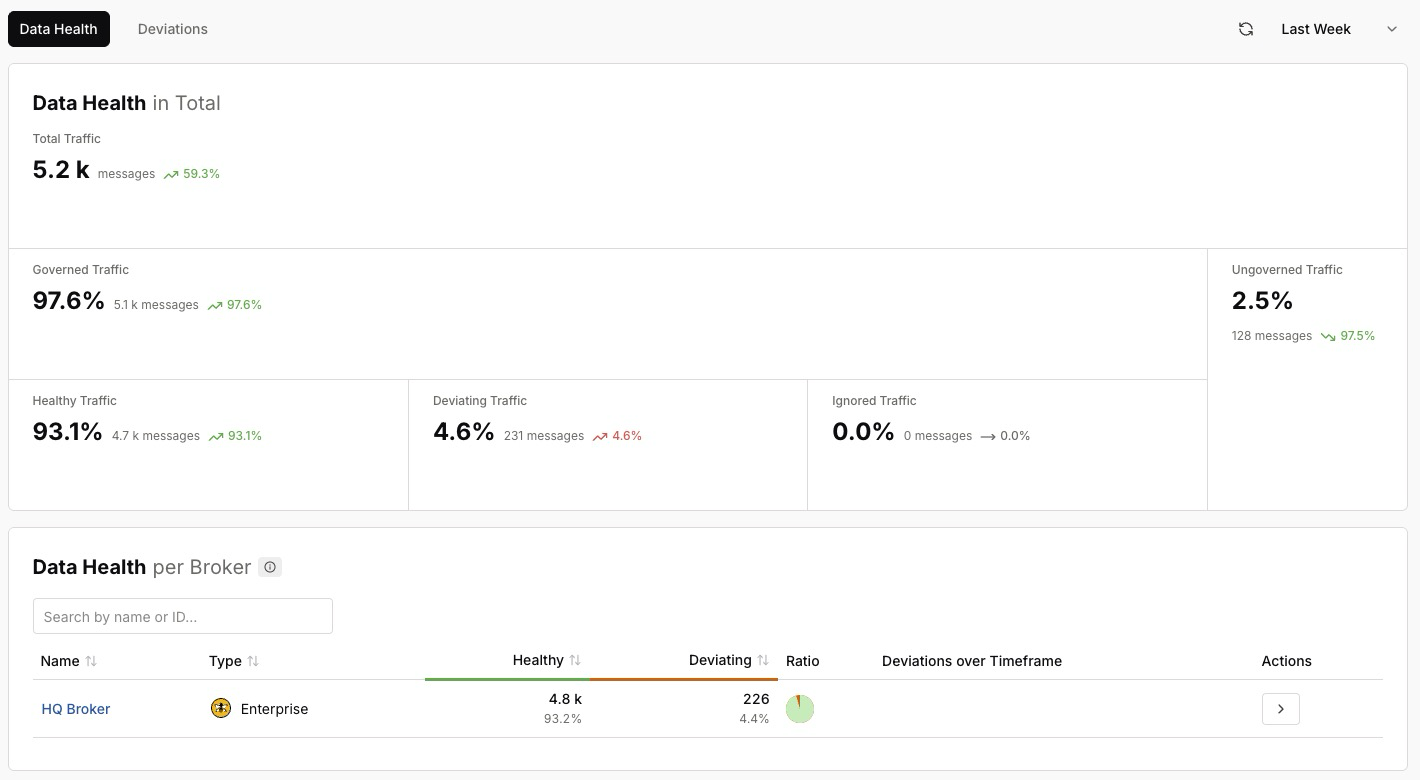This screenshot has width=1420, height=780.
Task: Switch to the Deviations tab
Action: point(173,29)
